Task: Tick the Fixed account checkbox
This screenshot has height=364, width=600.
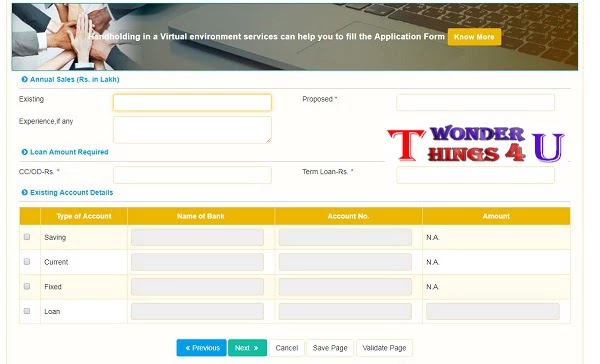Action: [x=27, y=286]
